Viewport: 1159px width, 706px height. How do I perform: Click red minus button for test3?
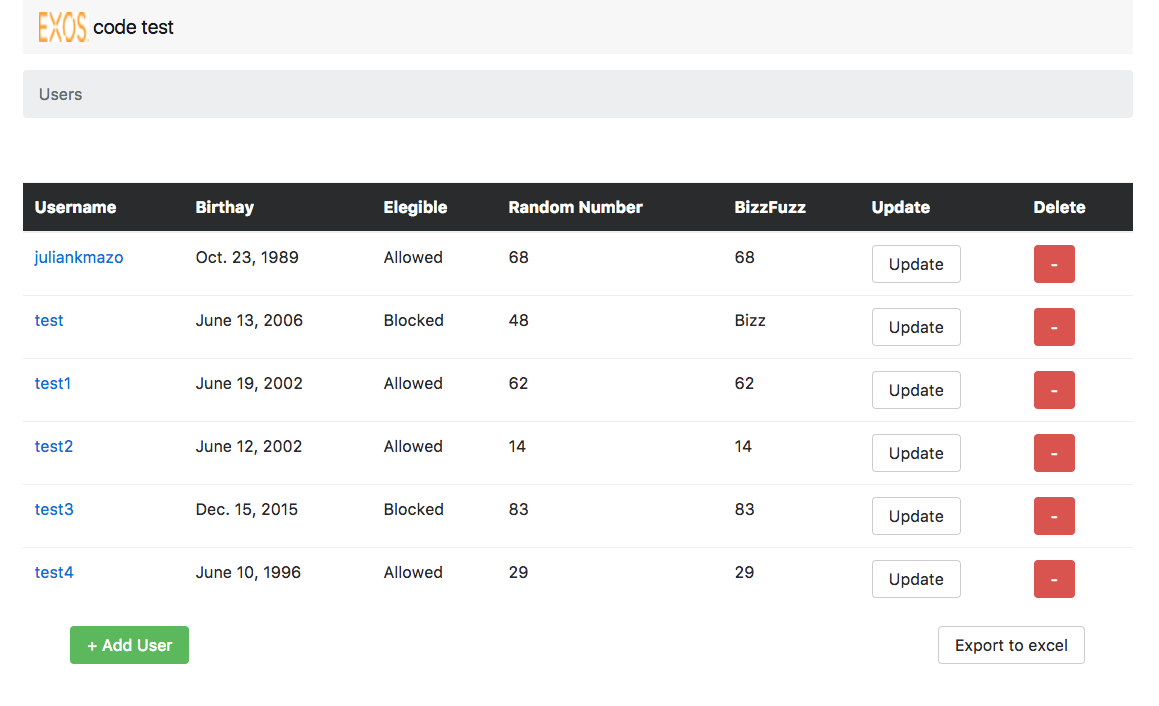click(x=1053, y=516)
